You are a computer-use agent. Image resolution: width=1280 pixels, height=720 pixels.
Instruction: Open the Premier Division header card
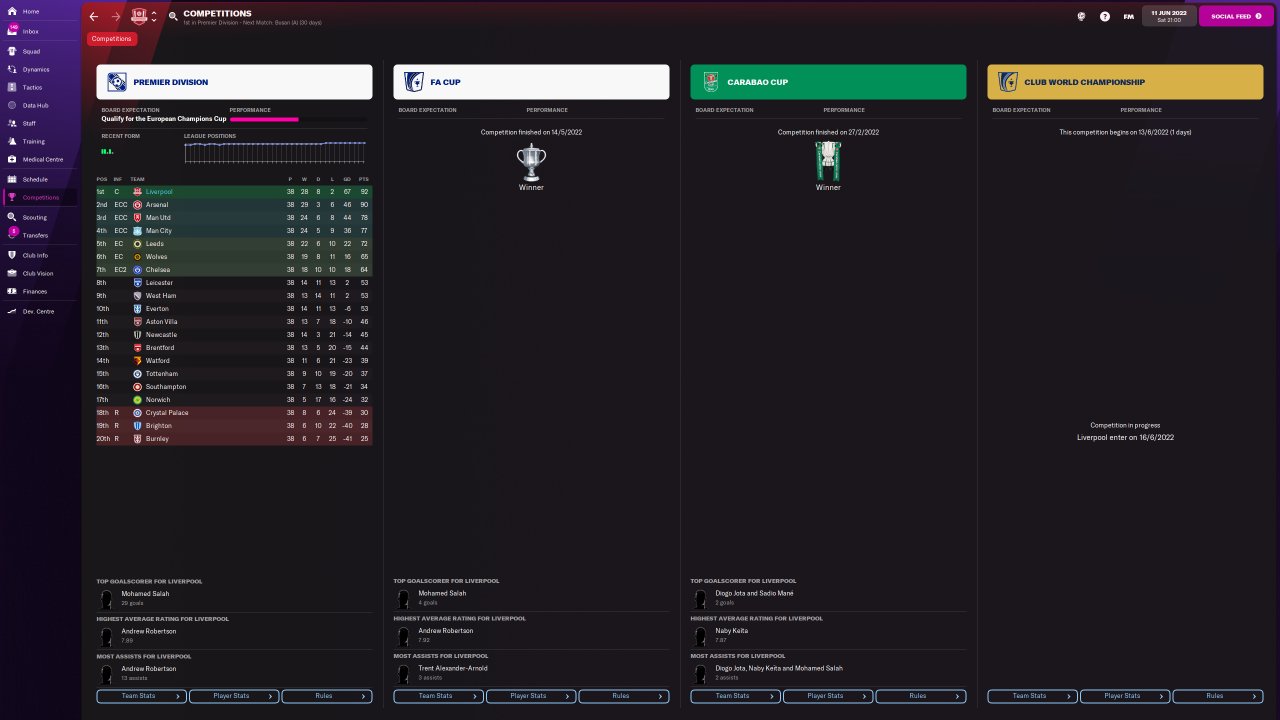click(234, 82)
